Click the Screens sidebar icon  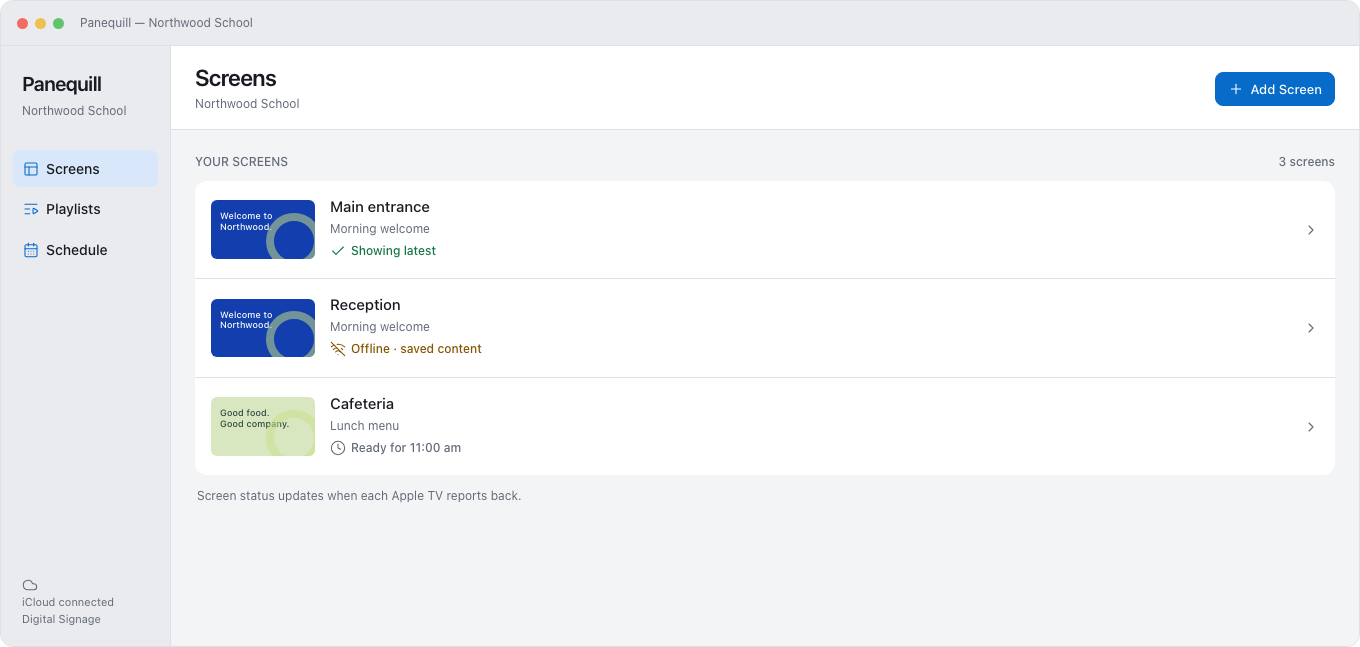coord(31,169)
